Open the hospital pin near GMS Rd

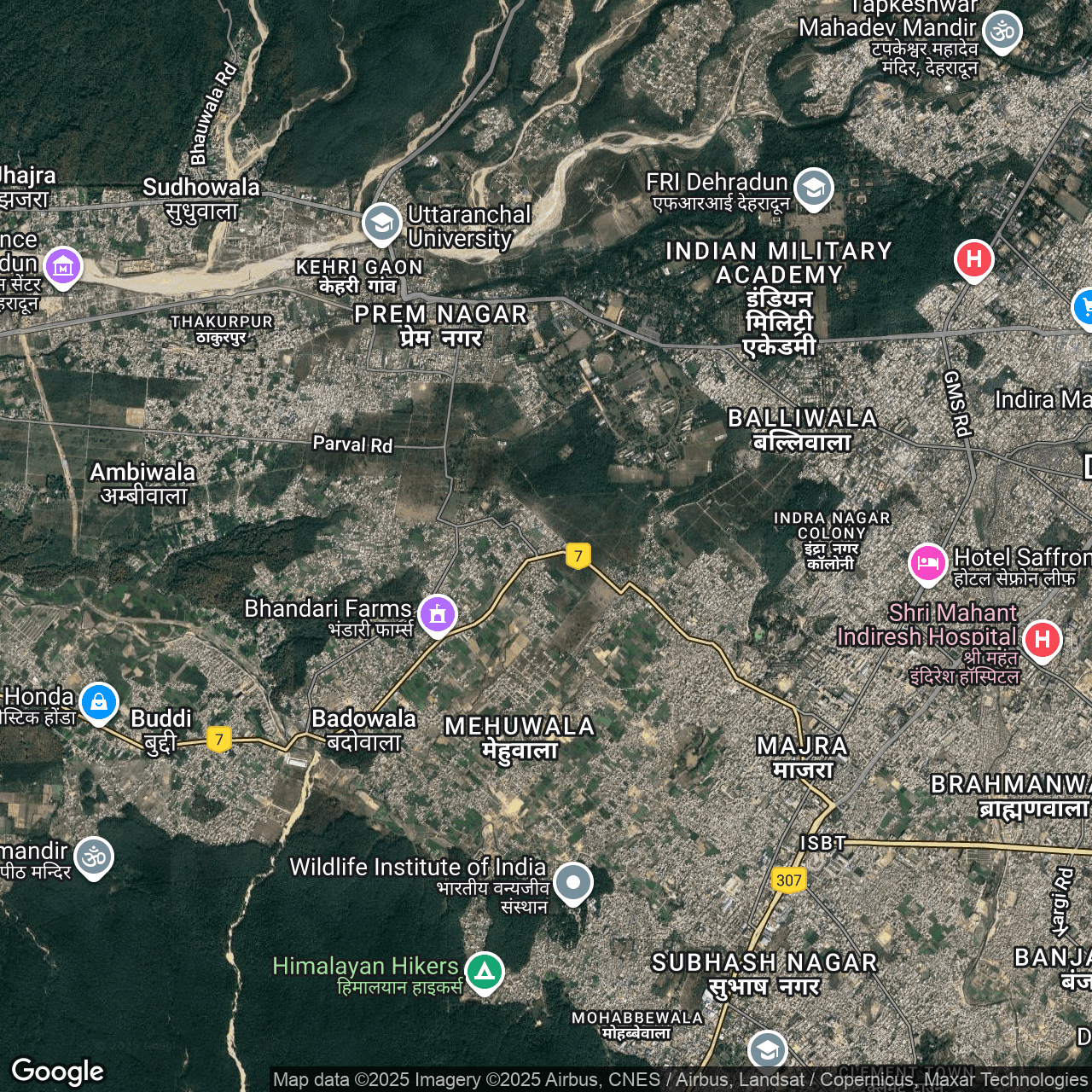tap(973, 258)
